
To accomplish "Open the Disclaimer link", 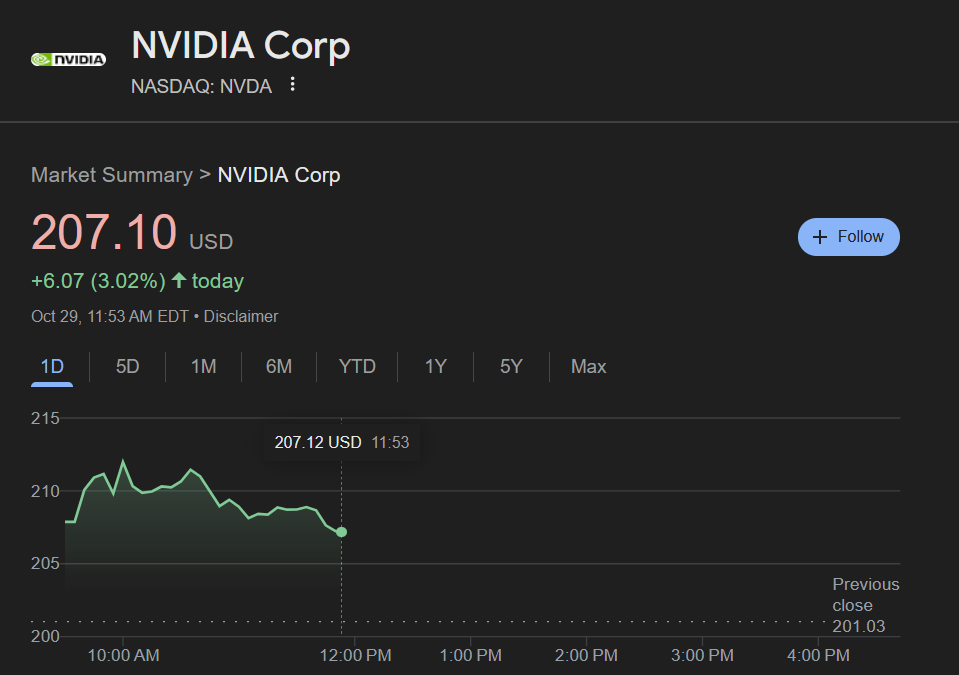I will pyautogui.click(x=241, y=316).
